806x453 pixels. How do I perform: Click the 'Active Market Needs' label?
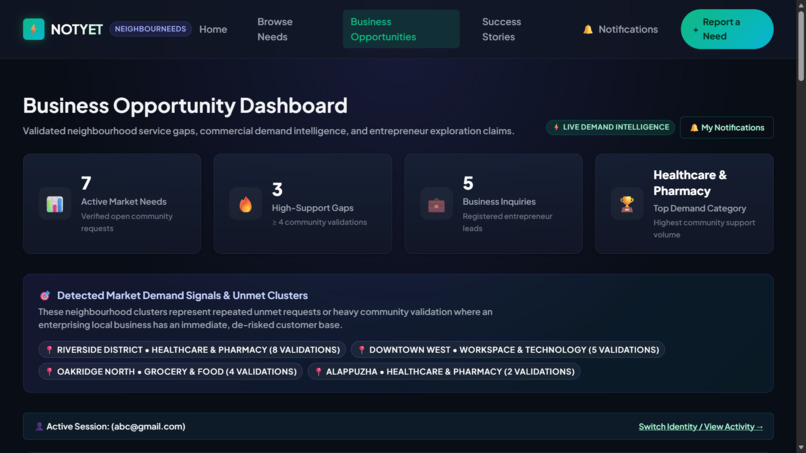[x=123, y=202]
